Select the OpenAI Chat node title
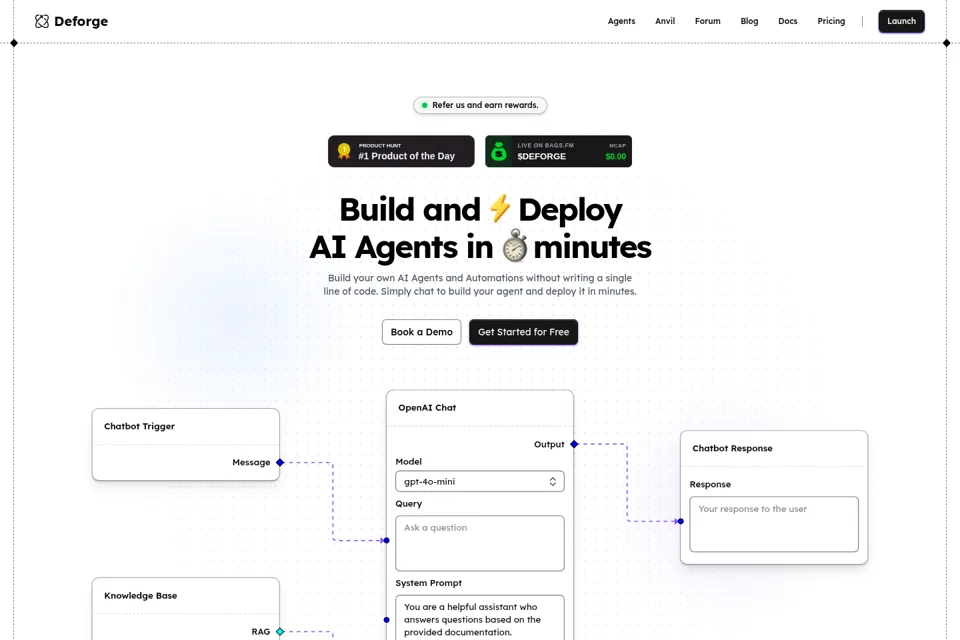 (x=427, y=408)
